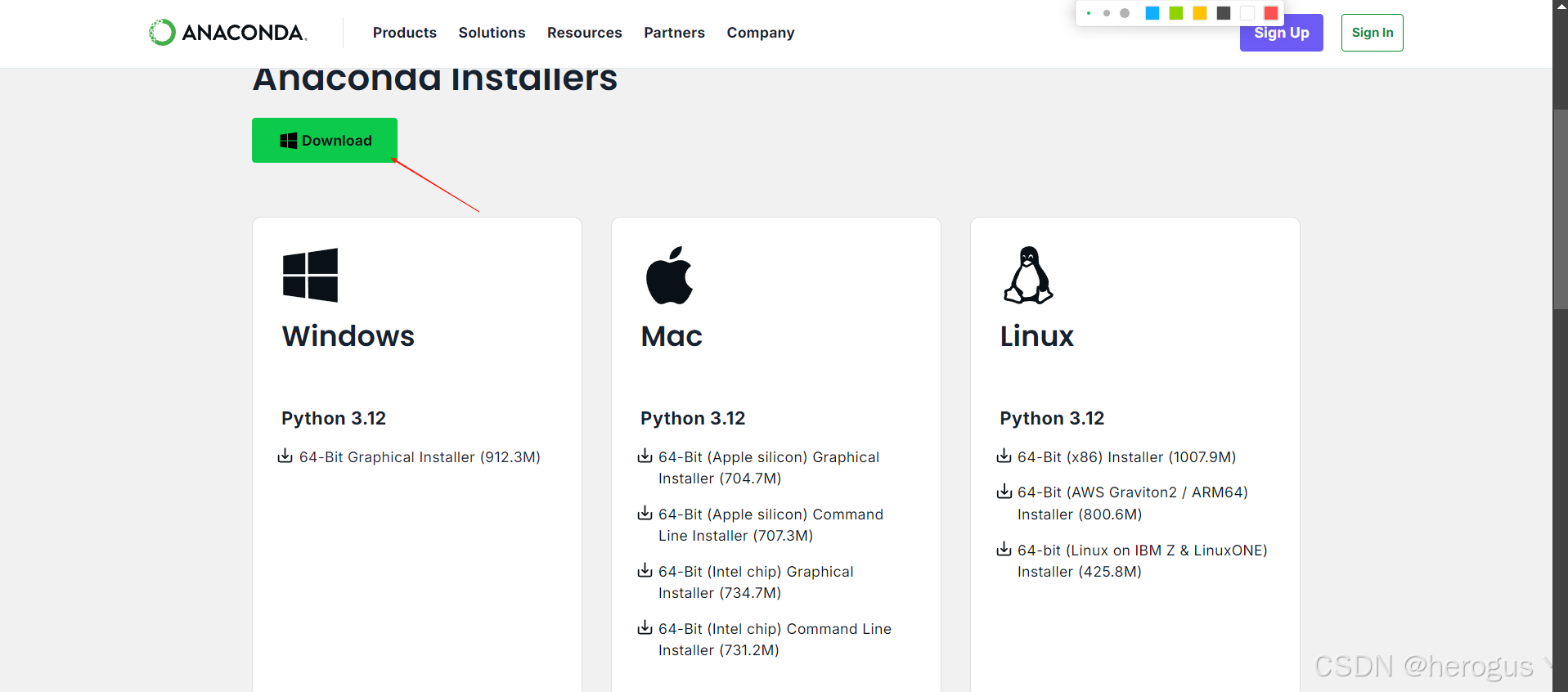Click the Windows logo in Windows card
This screenshot has width=1568, height=692.
click(310, 275)
